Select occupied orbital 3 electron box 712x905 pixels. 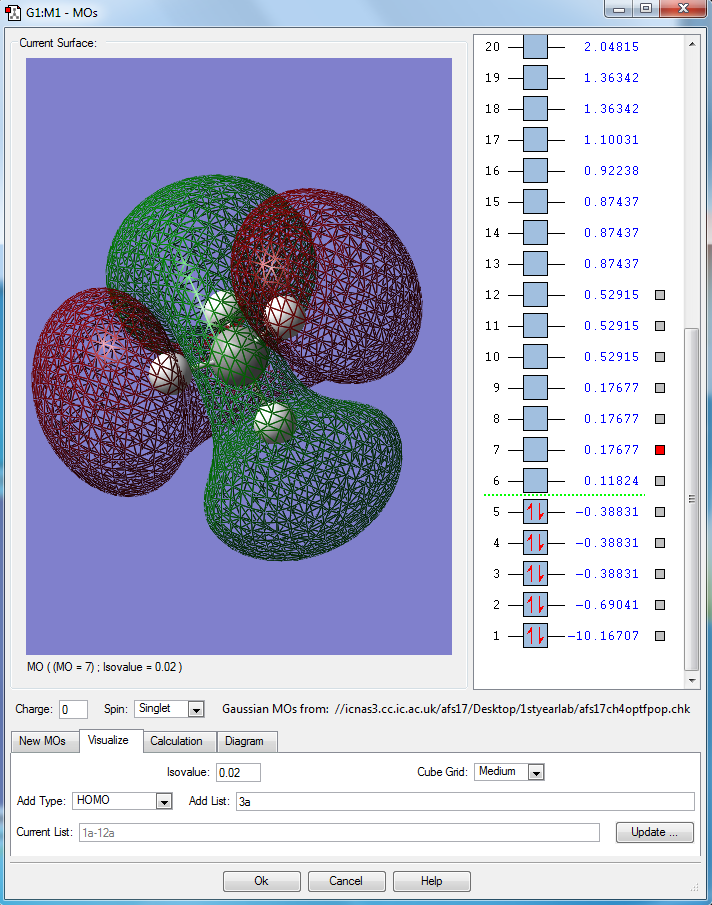coord(535,574)
